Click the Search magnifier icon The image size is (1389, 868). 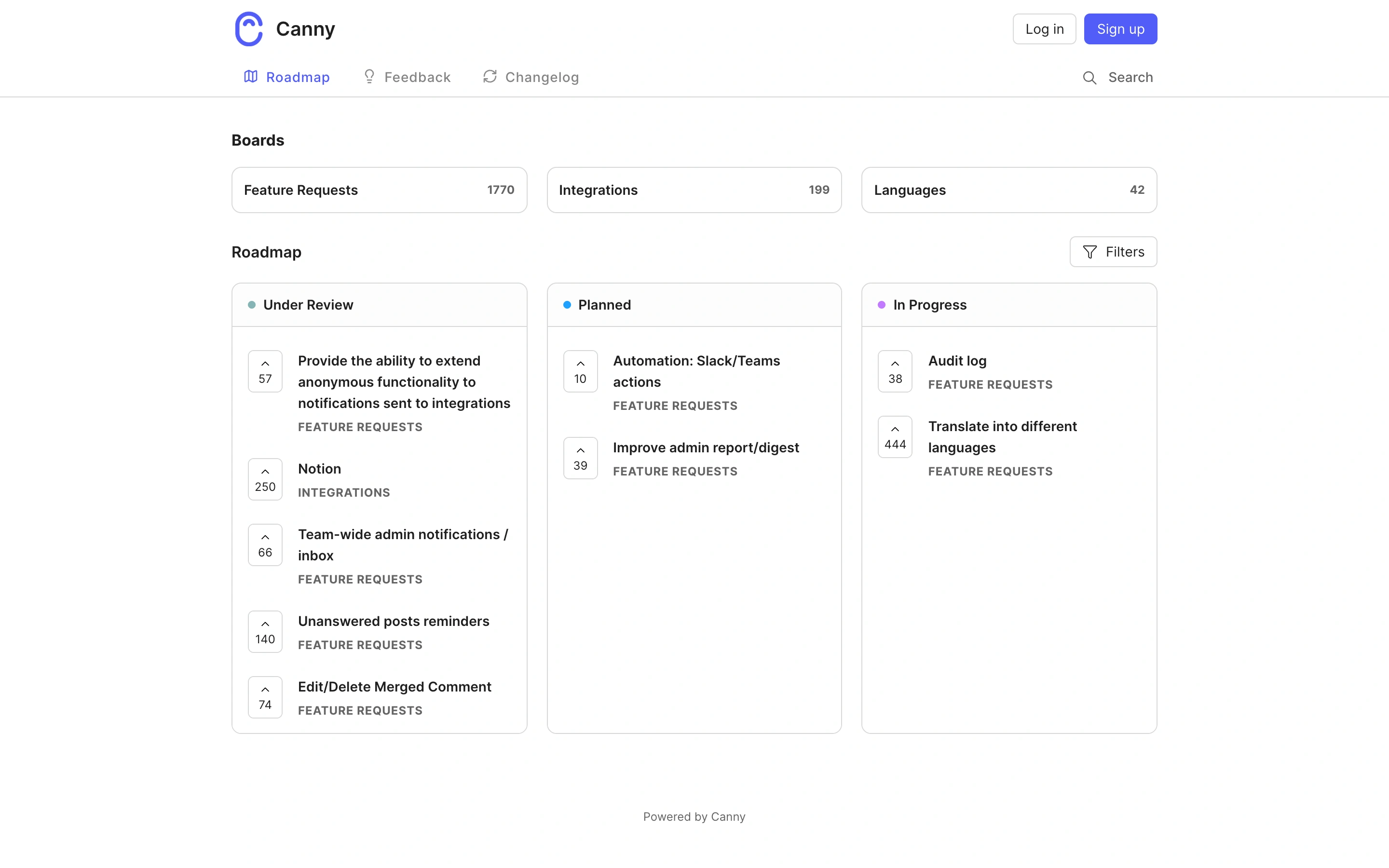click(x=1089, y=78)
